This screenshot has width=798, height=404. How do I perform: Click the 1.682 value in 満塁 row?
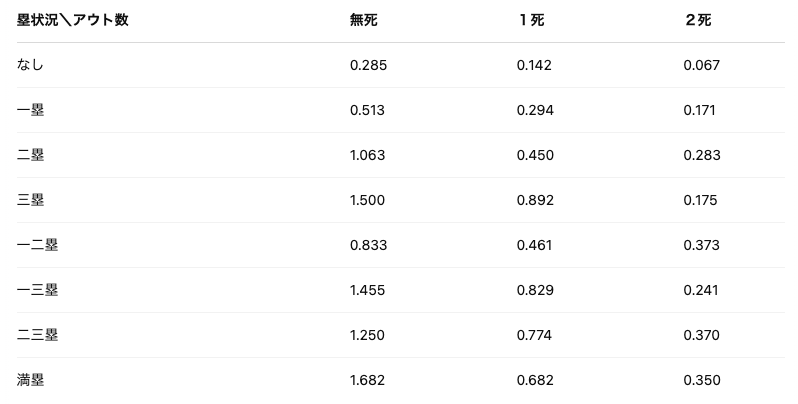(367, 380)
